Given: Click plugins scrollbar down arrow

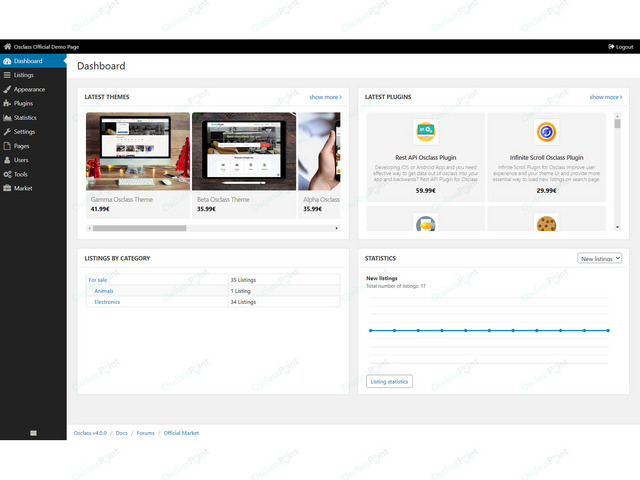Looking at the screenshot, I should click(617, 227).
